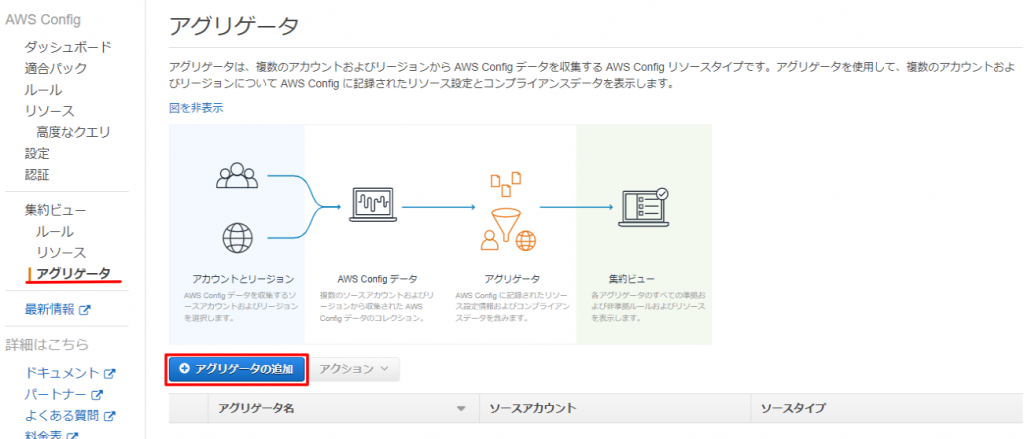Click orange globe icon below funnel
Image resolution: width=1024 pixels, height=439 pixels.
click(x=526, y=241)
